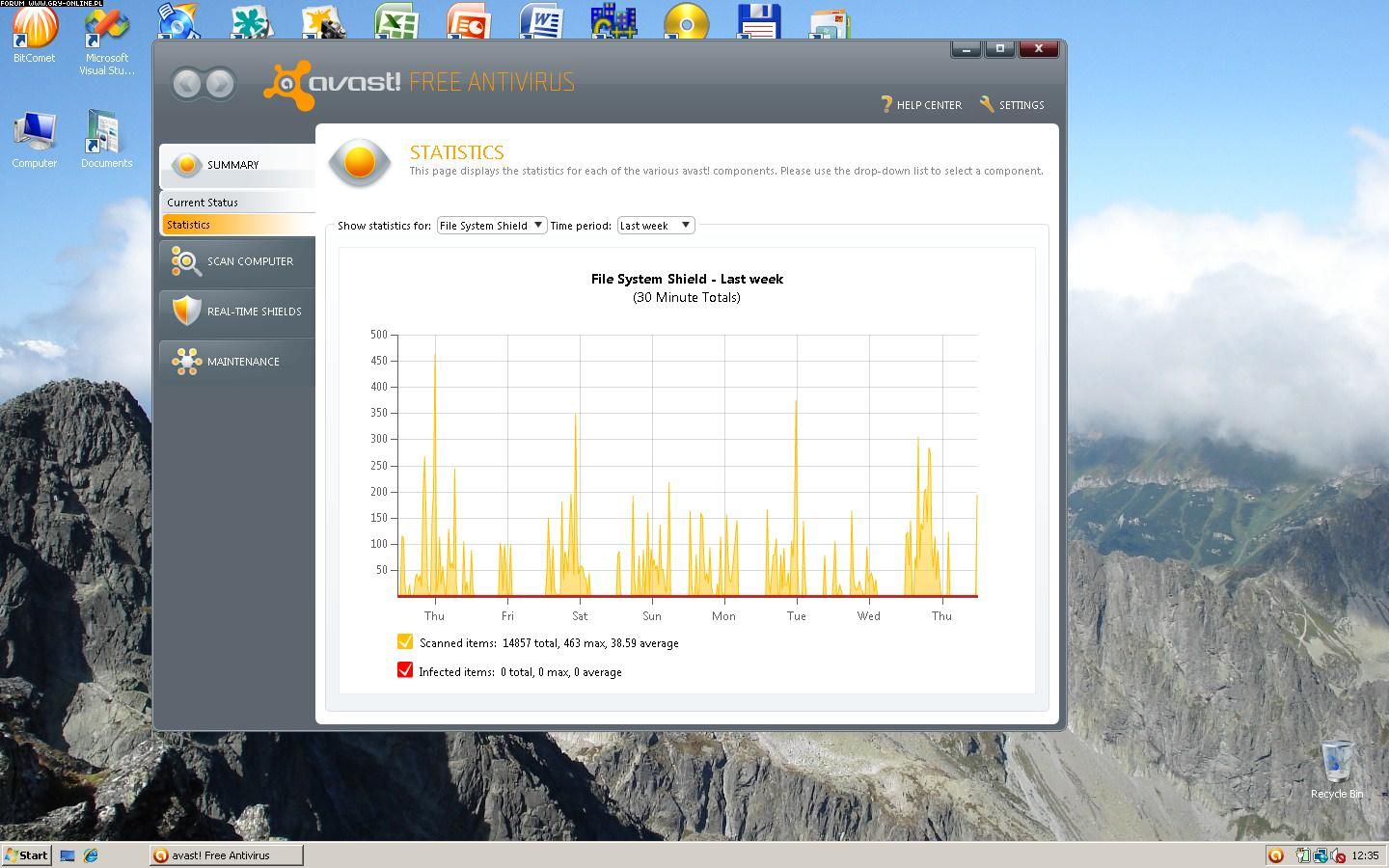The image size is (1389, 868).
Task: Open the Help Center link
Action: coord(921,104)
